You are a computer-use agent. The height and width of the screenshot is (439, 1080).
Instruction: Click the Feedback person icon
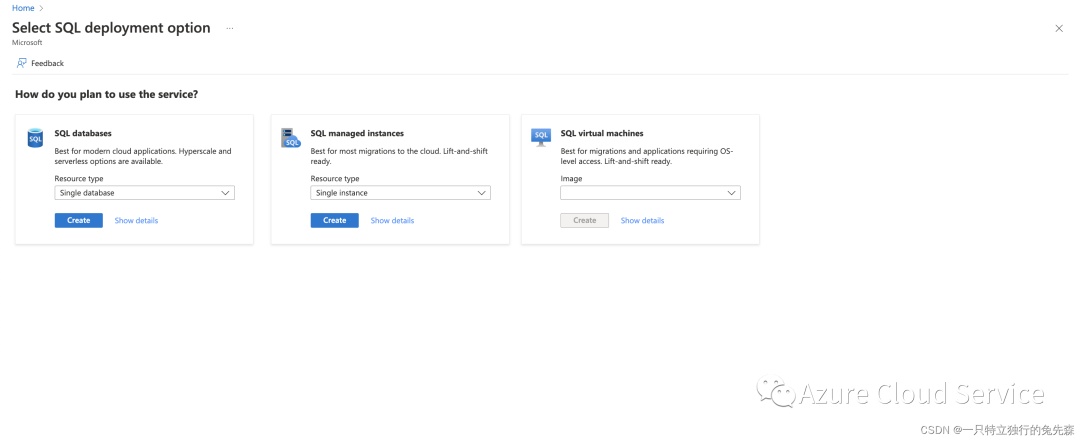[x=21, y=63]
